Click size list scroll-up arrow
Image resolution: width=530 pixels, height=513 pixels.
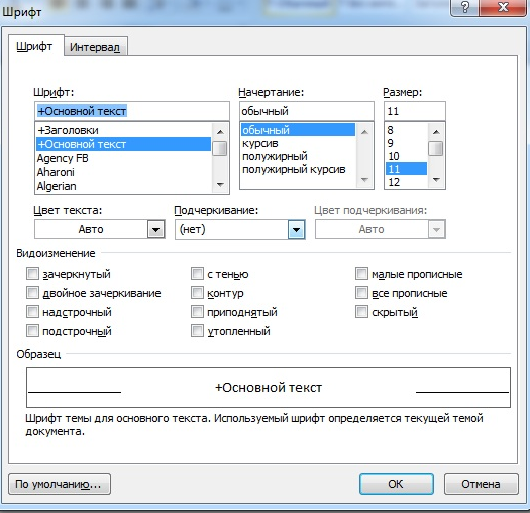(436, 131)
